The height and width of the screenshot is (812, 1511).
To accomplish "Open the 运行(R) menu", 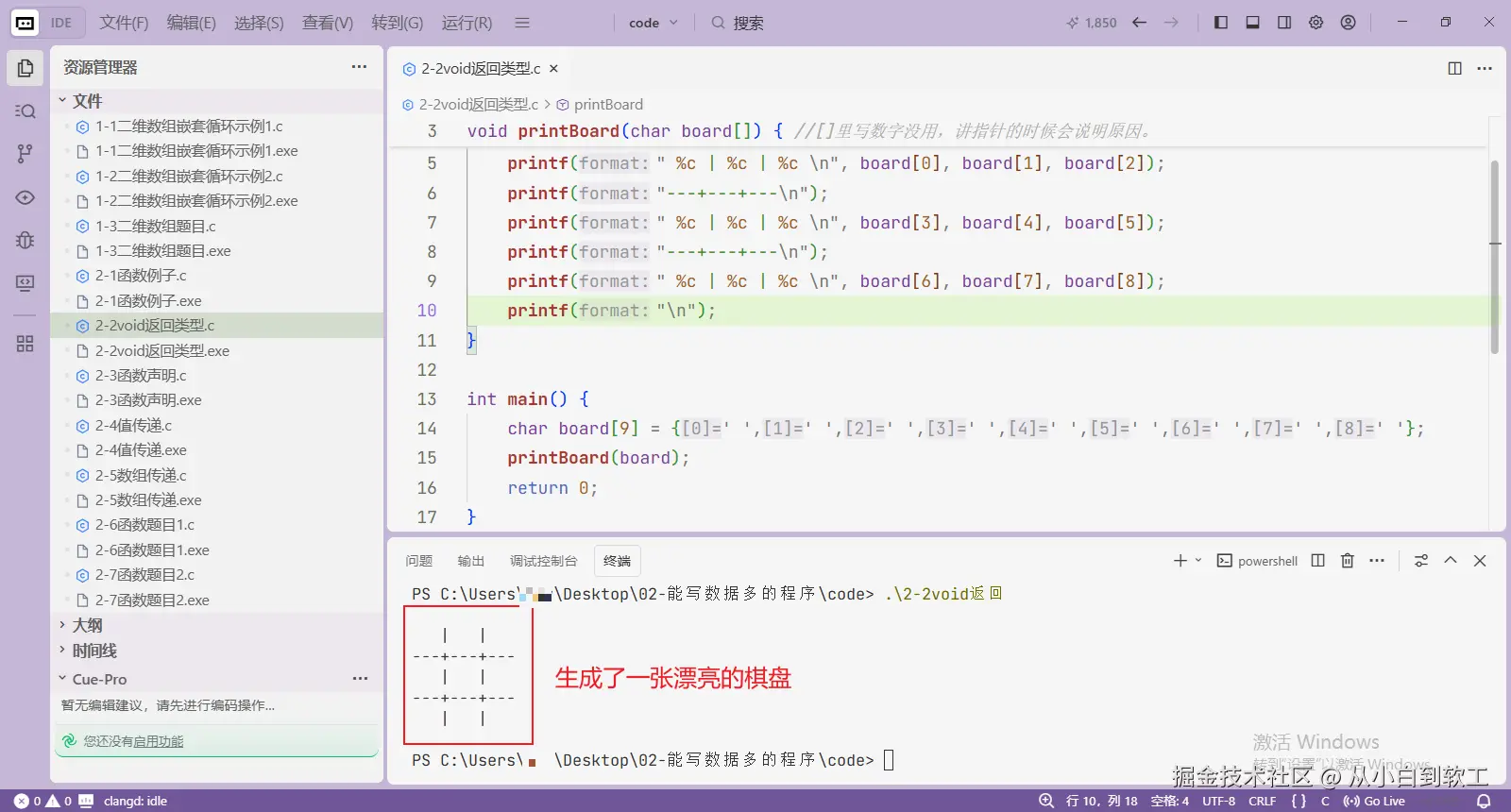I will (467, 23).
